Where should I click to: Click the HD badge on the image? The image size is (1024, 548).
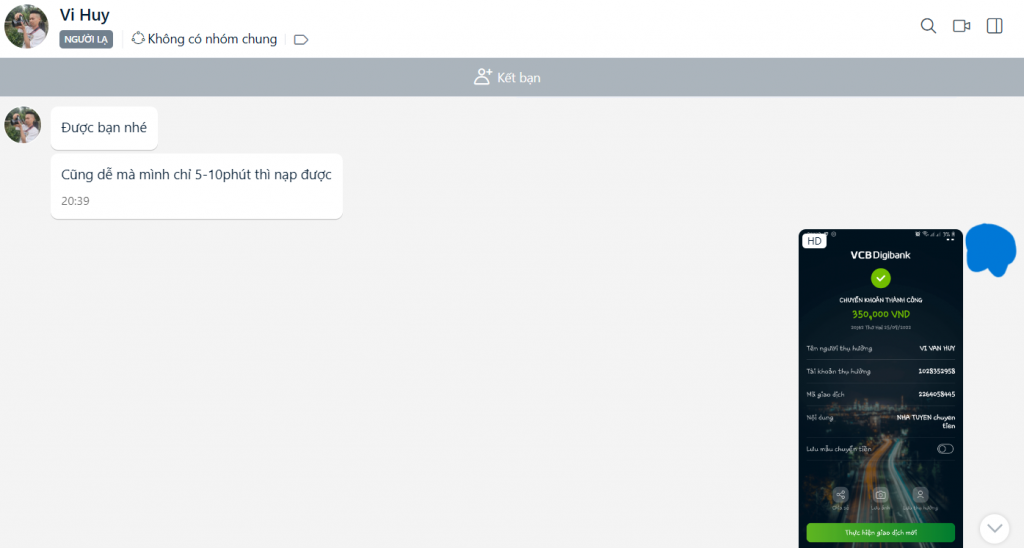coord(814,241)
